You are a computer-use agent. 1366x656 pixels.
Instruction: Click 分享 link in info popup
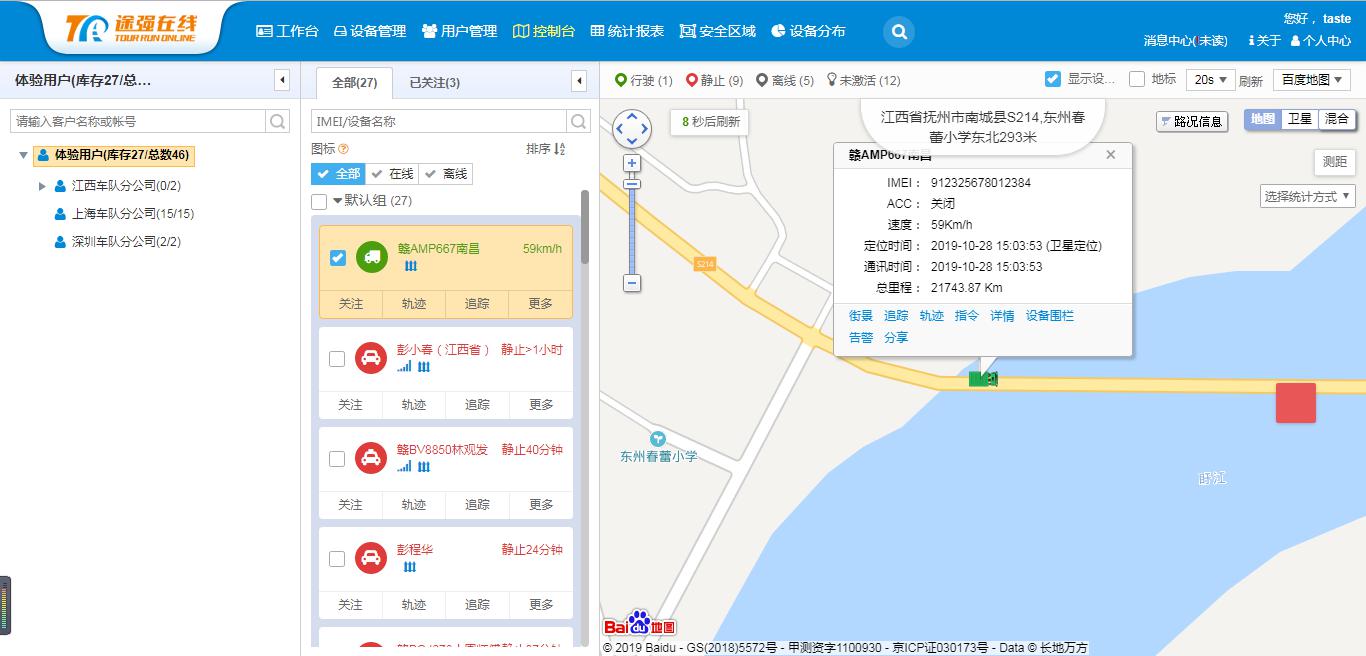(896, 338)
